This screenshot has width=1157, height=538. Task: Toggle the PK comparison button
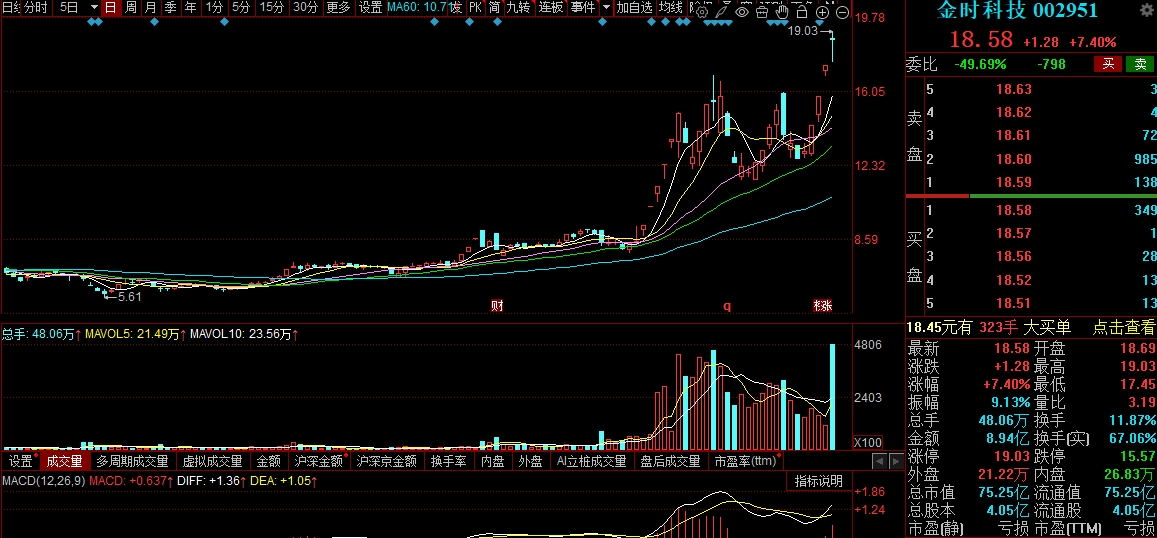coord(476,8)
